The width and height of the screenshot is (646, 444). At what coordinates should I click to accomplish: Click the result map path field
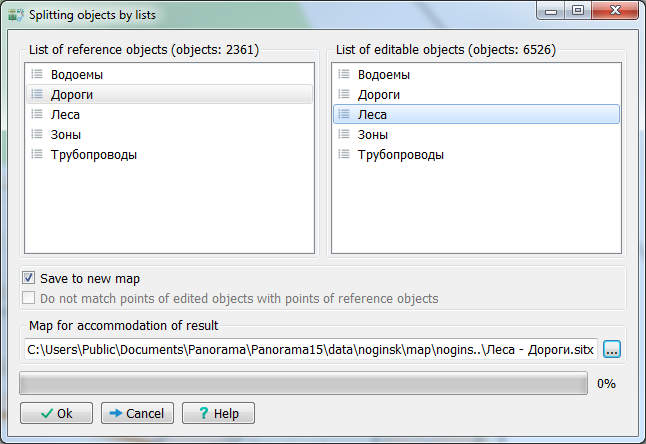coord(310,349)
